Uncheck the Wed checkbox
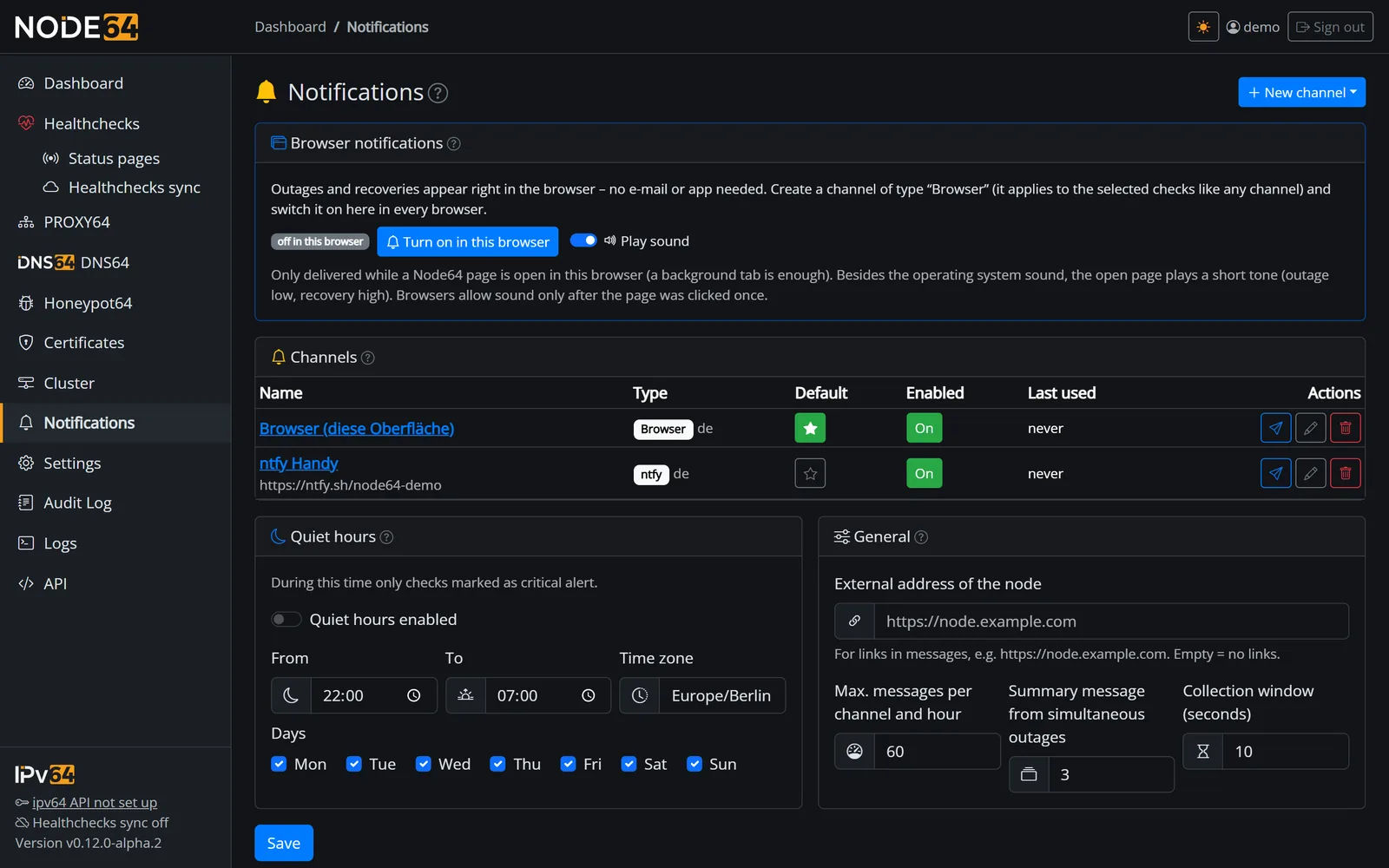The height and width of the screenshot is (868, 1389). pos(423,764)
